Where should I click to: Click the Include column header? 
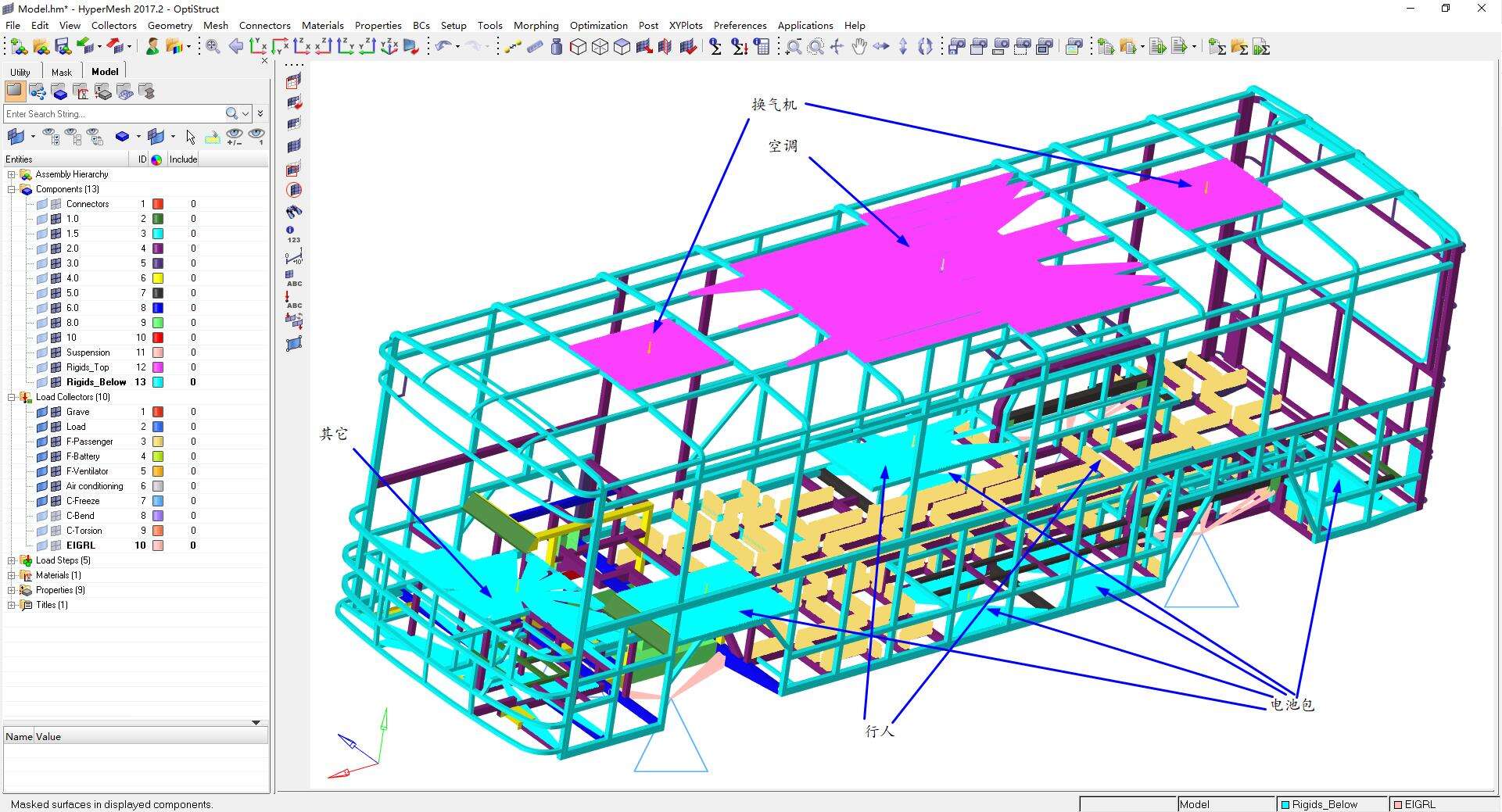click(183, 159)
